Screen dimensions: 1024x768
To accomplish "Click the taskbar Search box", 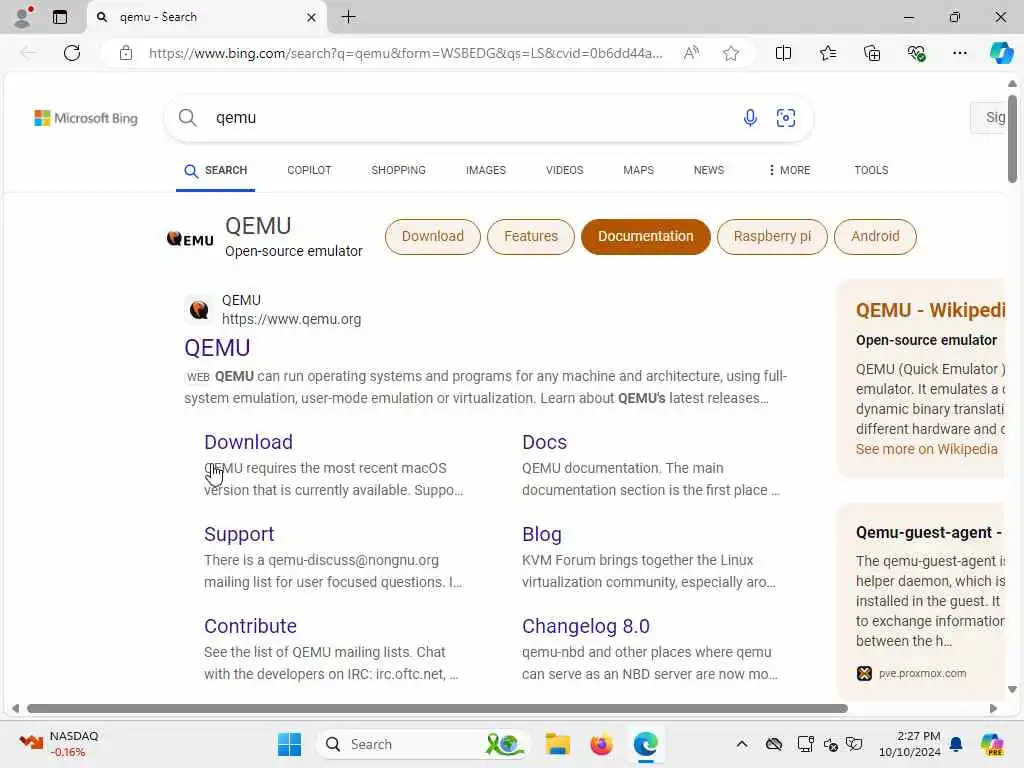I will tap(424, 744).
